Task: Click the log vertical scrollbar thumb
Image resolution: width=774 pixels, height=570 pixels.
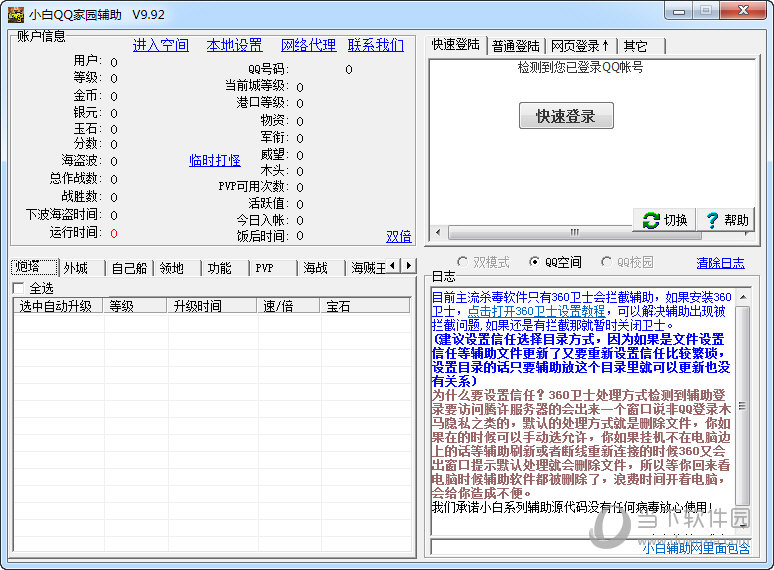Action: coord(743,406)
